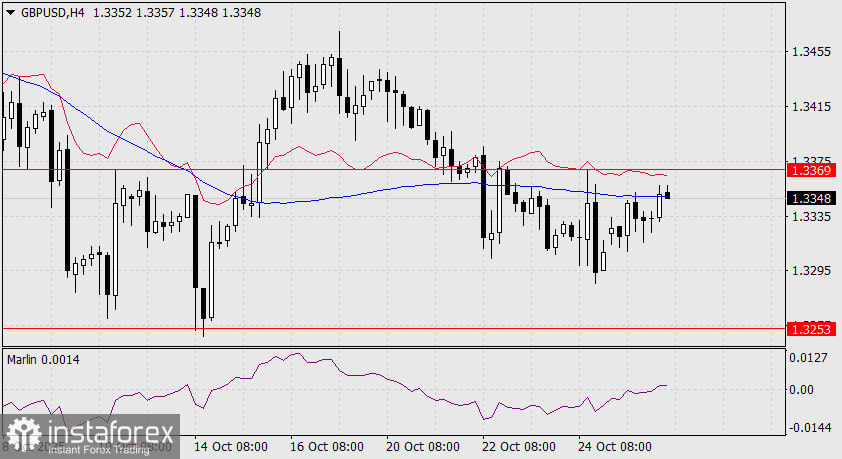Click the 24 Oct 08:00 time label
The width and height of the screenshot is (842, 459).
[615, 447]
